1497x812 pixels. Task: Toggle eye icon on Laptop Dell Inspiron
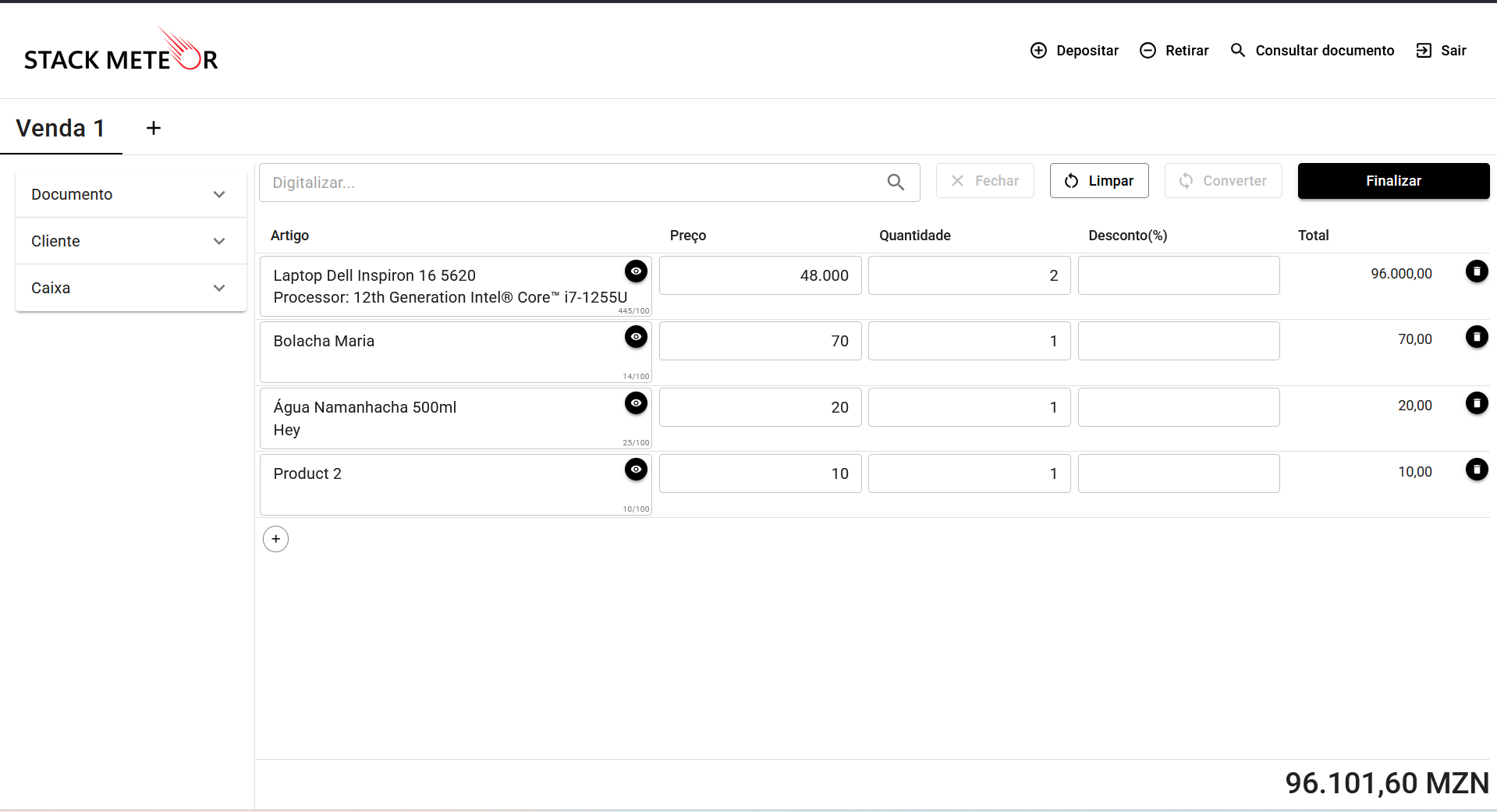[637, 271]
